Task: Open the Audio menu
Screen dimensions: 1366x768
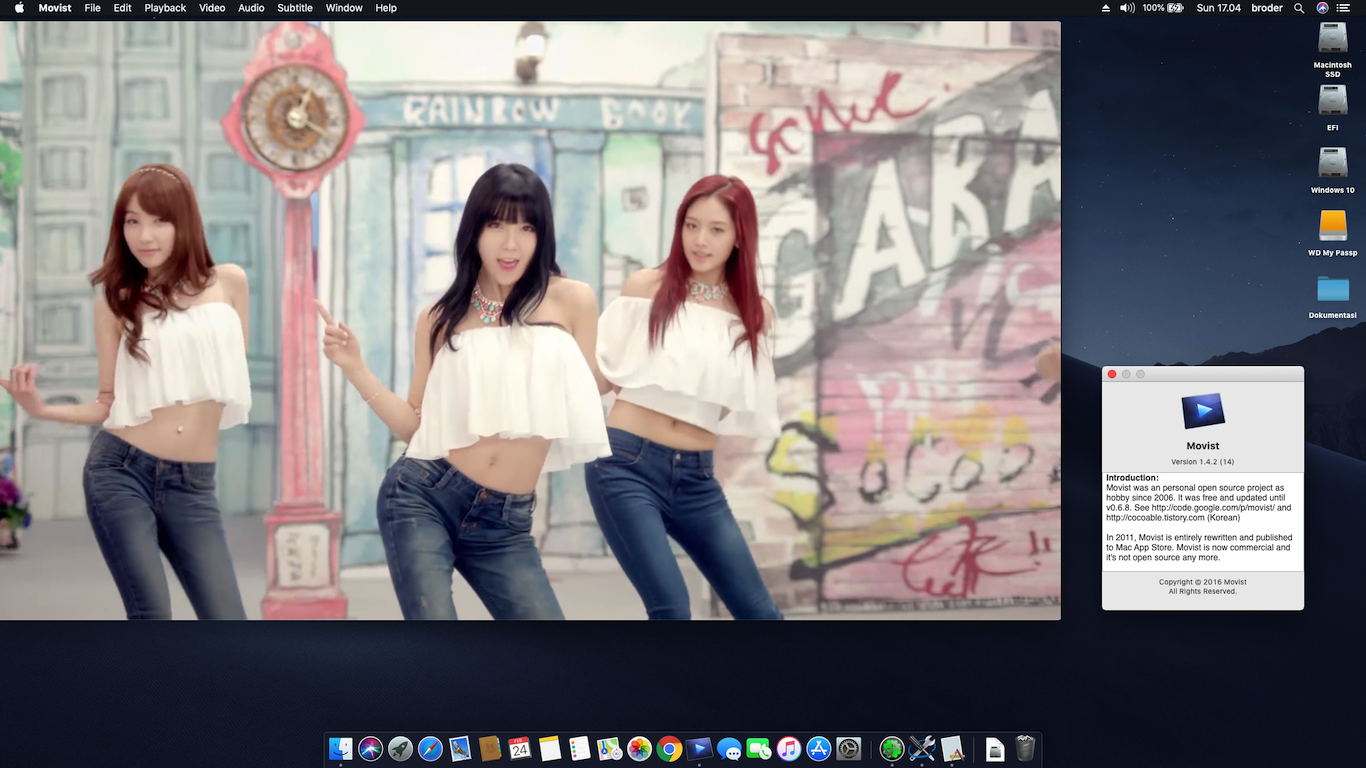Action: [251, 8]
